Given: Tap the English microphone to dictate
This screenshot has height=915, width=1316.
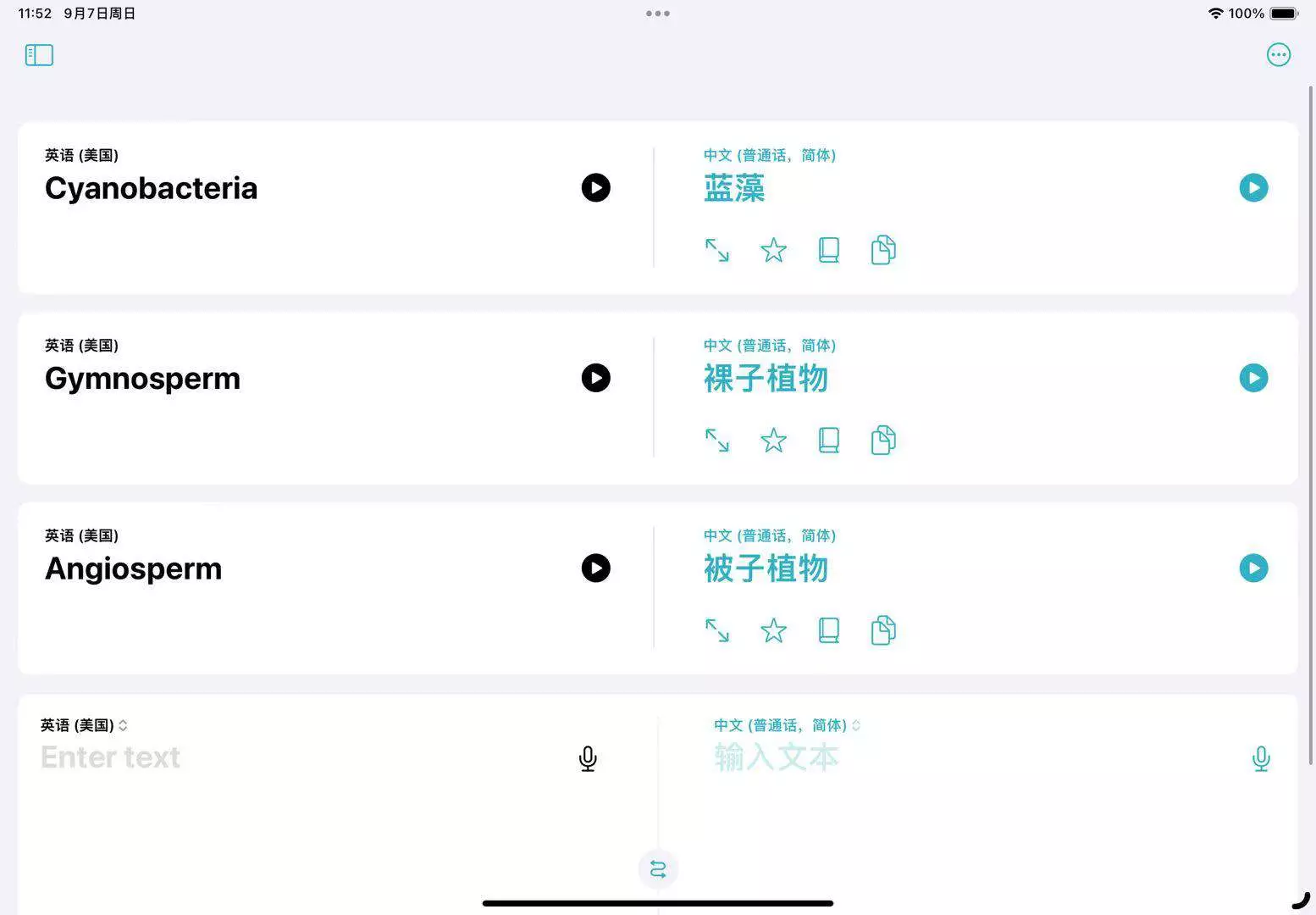Looking at the screenshot, I should coord(588,758).
